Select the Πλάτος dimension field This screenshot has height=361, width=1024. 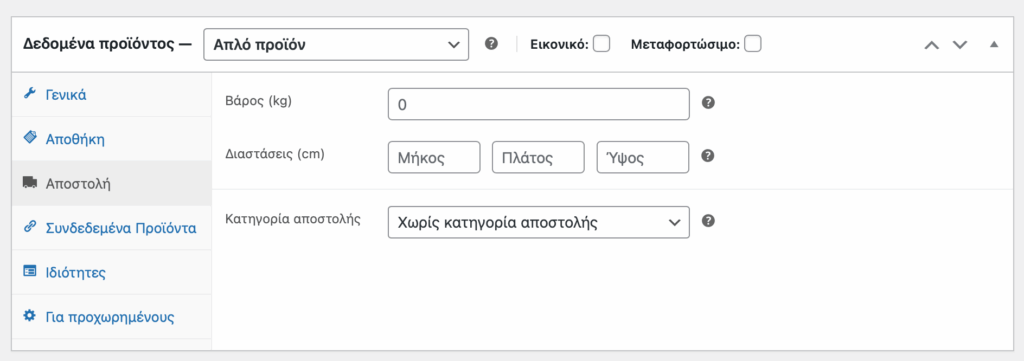point(538,157)
